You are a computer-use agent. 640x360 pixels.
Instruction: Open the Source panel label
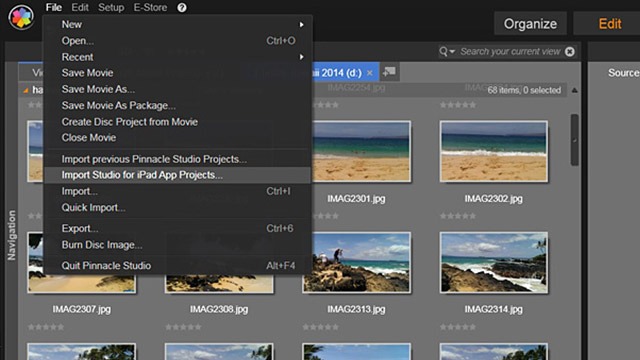623,73
